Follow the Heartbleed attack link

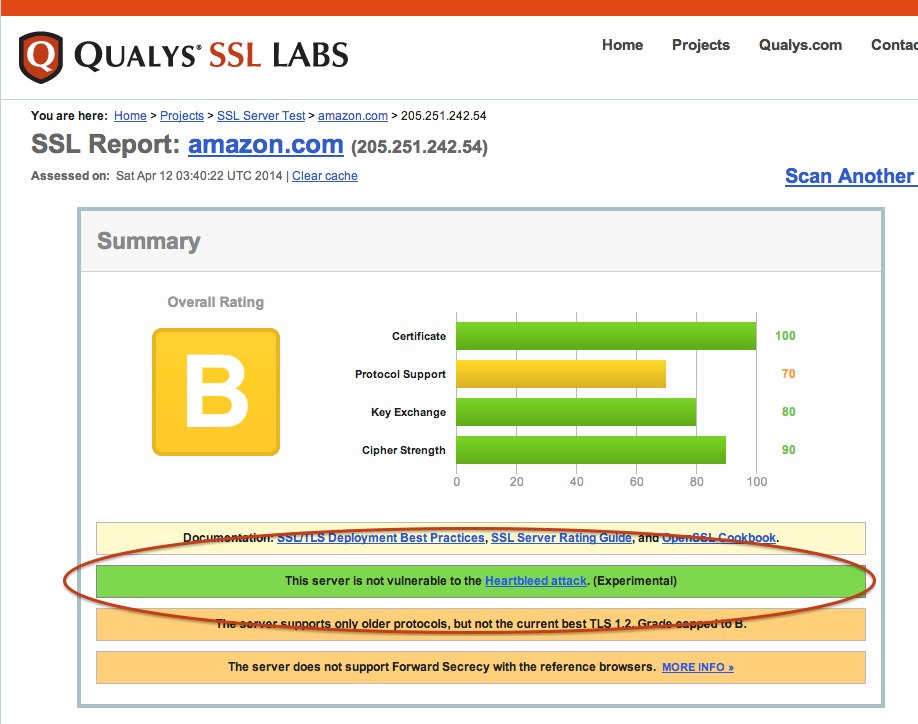click(536, 581)
